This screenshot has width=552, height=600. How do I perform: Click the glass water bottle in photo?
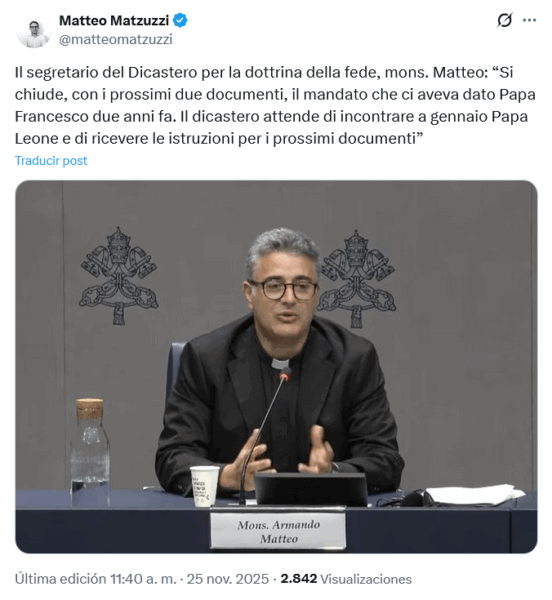(90, 453)
